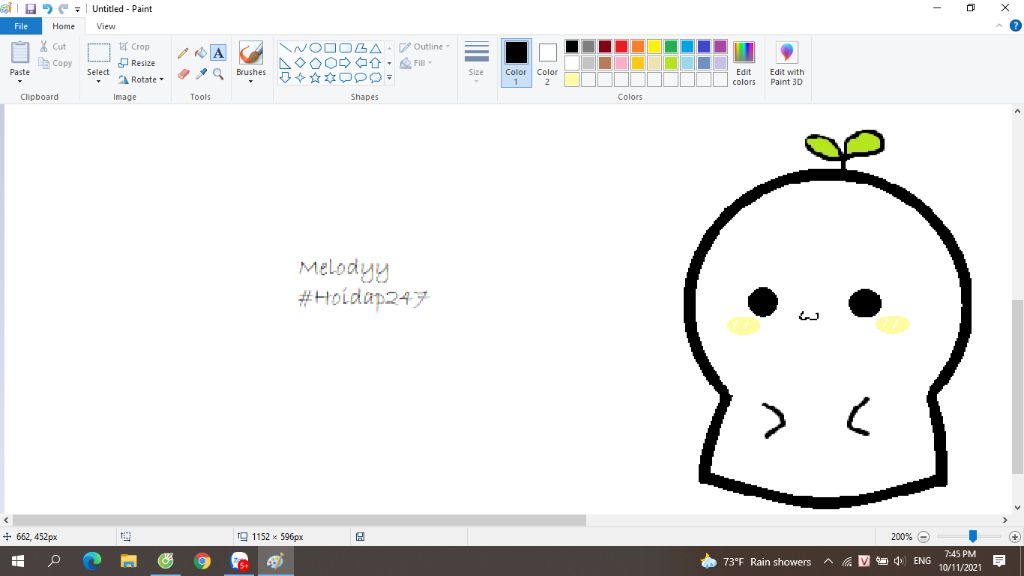
Task: Choose the Oval shape
Action: point(315,48)
